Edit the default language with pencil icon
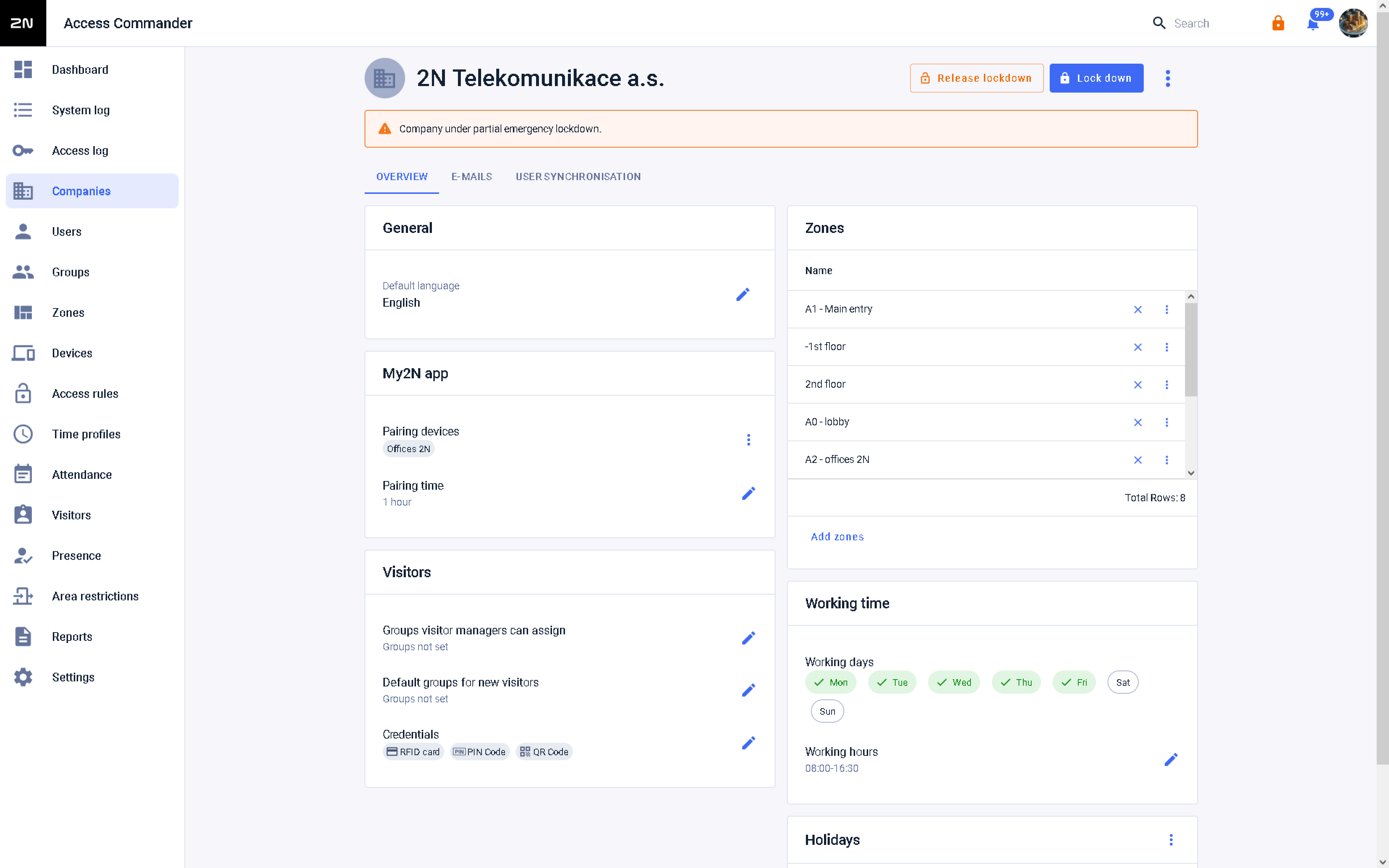 point(743,294)
